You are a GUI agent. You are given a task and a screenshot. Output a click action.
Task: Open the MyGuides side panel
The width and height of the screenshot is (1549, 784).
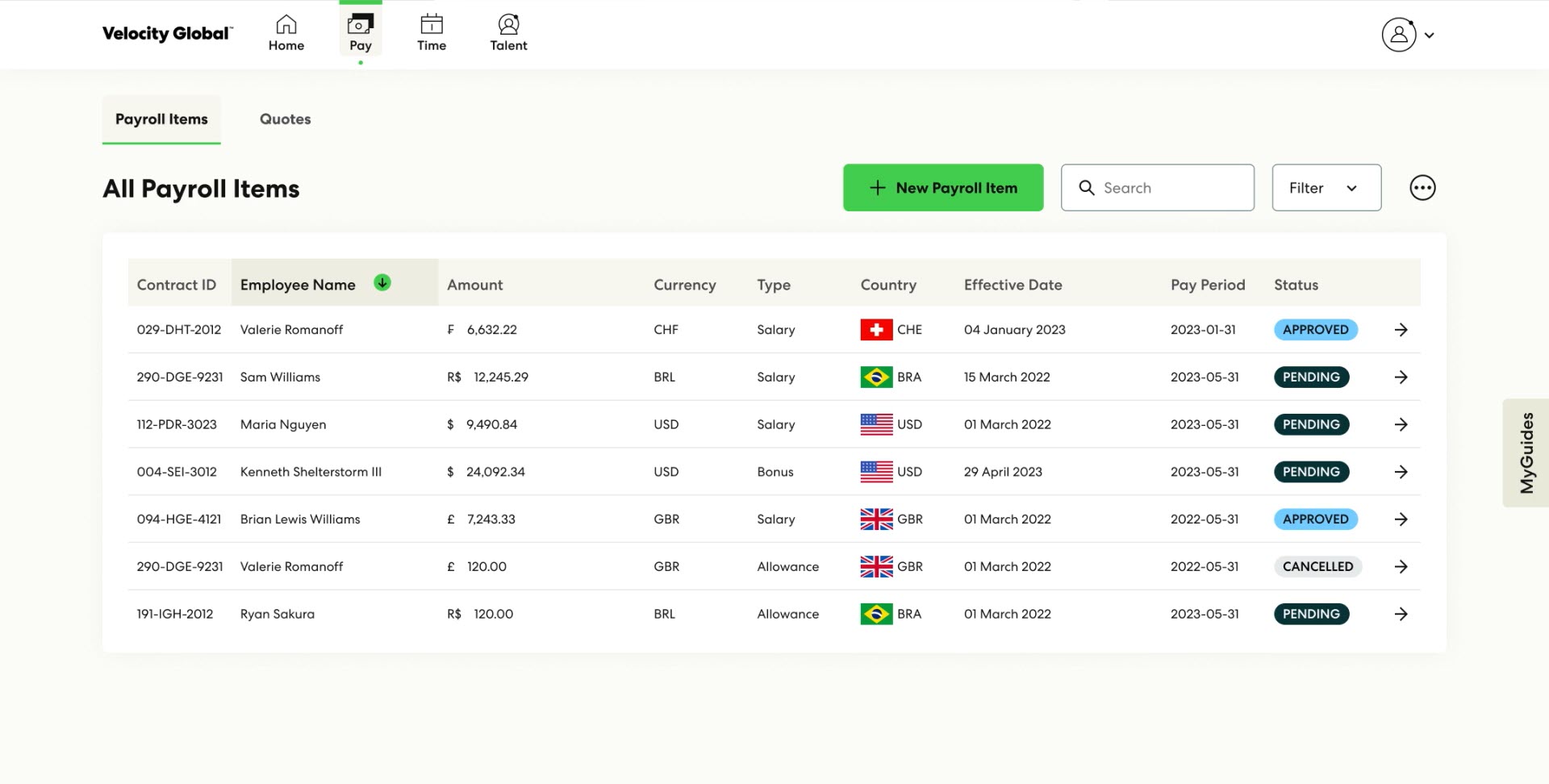[1526, 452]
